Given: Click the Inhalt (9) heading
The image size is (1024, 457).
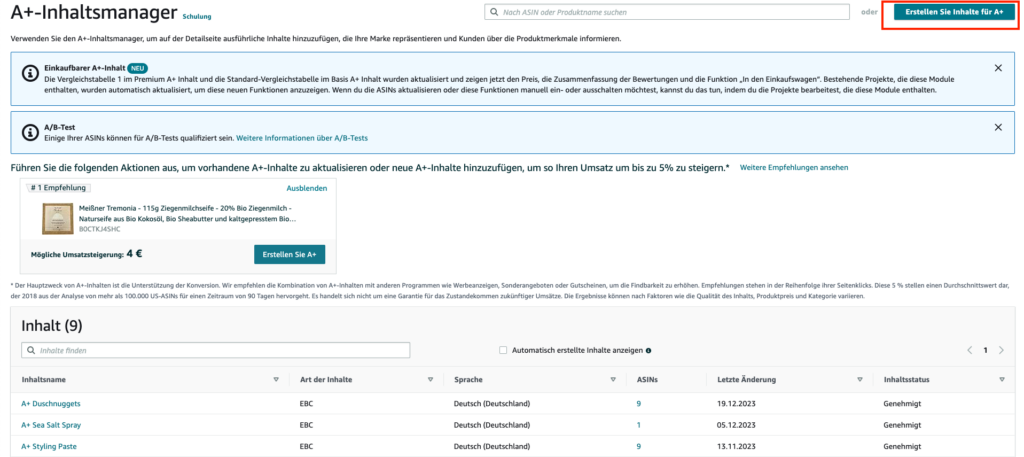Looking at the screenshot, I should tap(52, 326).
